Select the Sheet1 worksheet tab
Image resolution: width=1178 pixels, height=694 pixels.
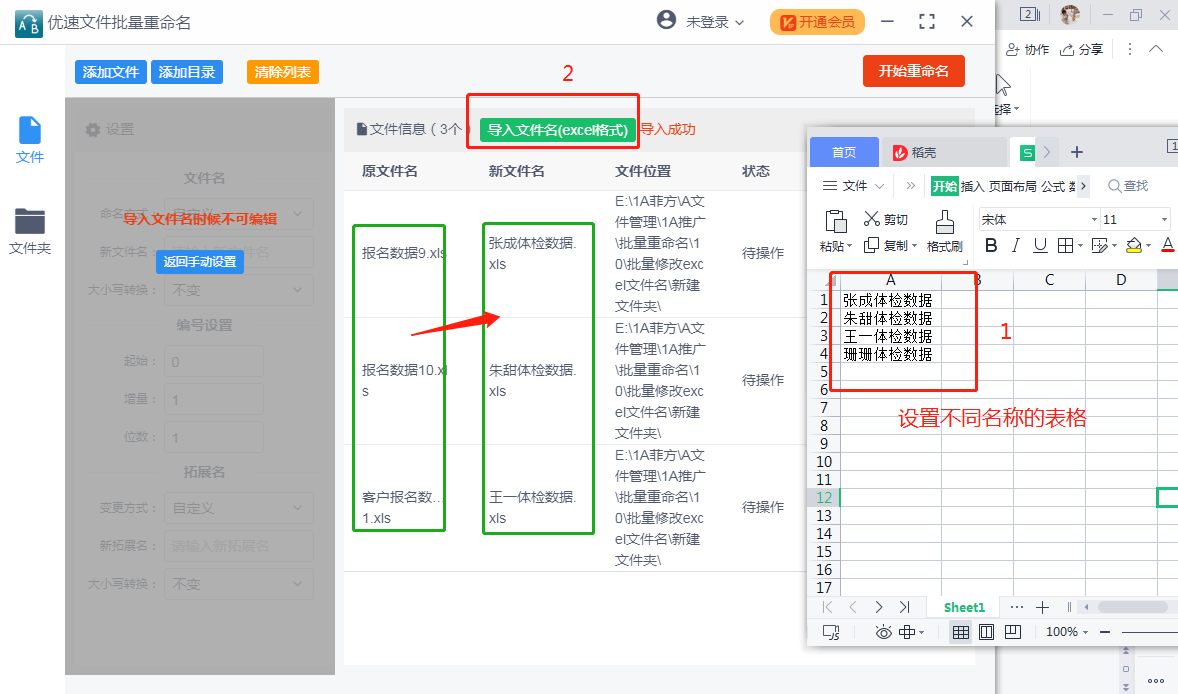click(964, 607)
